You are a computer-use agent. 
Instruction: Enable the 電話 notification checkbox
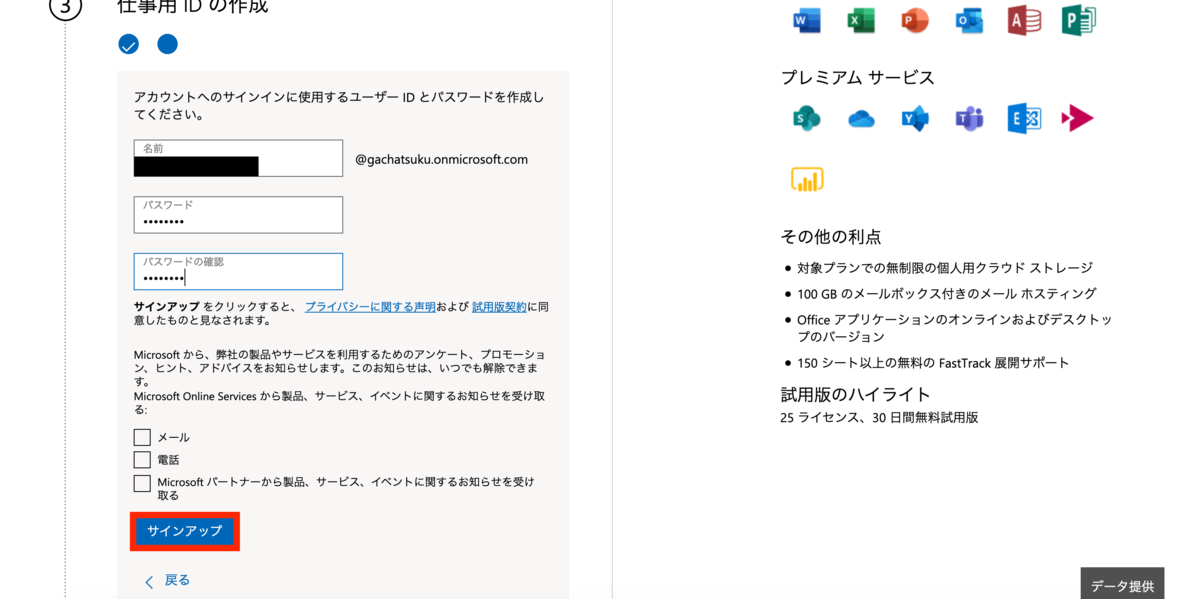(x=142, y=460)
